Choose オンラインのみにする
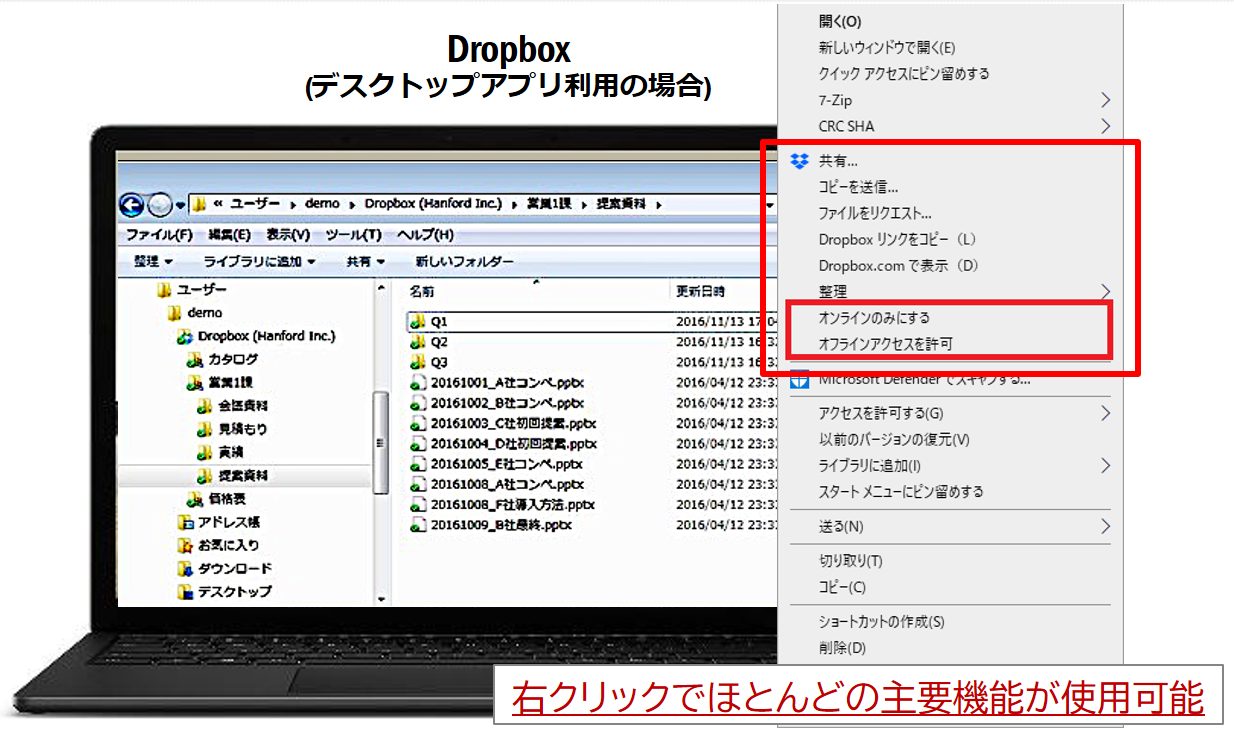This screenshot has height=730, width=1234. [874, 318]
